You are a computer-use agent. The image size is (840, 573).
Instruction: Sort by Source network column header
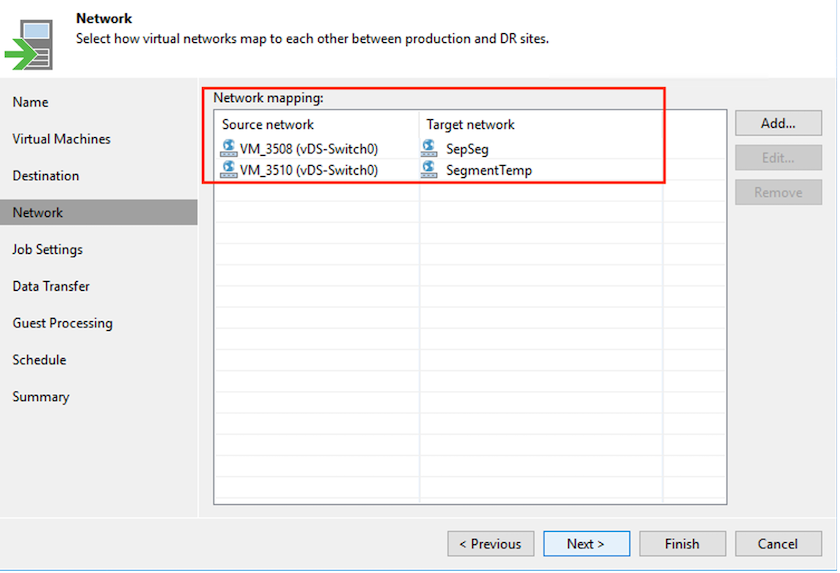(x=268, y=125)
